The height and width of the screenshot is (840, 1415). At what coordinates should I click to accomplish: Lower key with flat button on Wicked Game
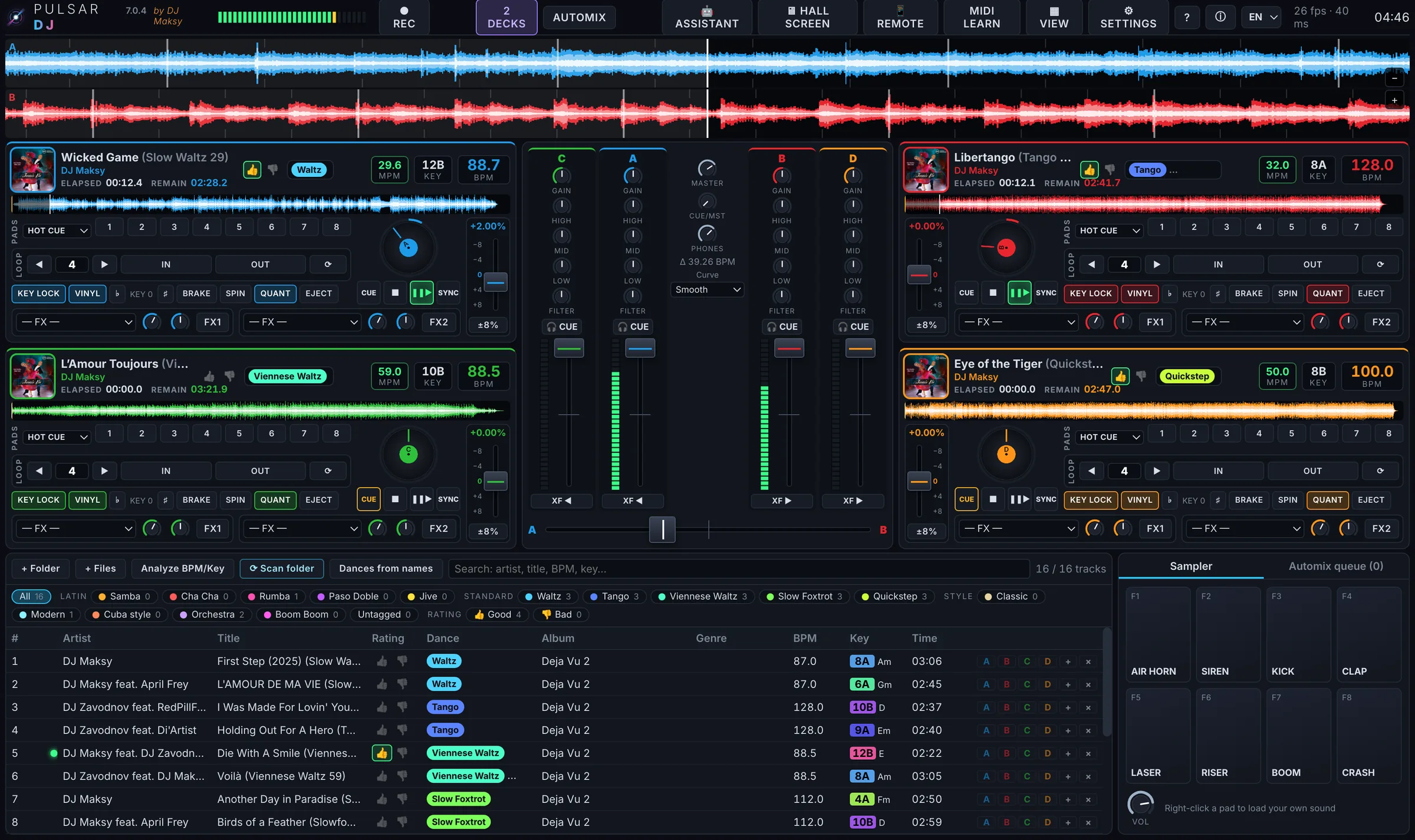click(117, 294)
